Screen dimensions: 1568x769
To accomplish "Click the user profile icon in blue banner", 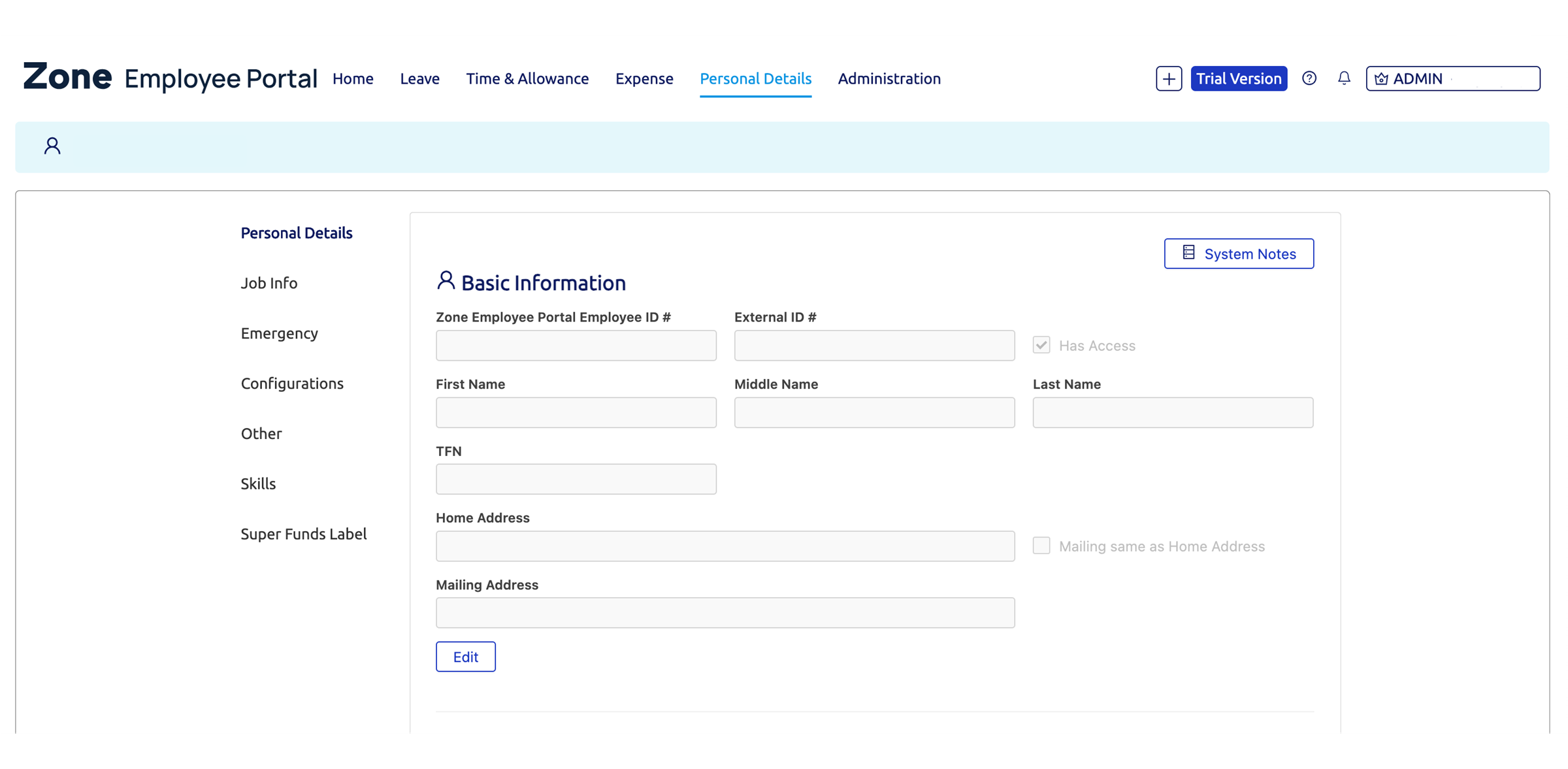I will click(x=52, y=146).
